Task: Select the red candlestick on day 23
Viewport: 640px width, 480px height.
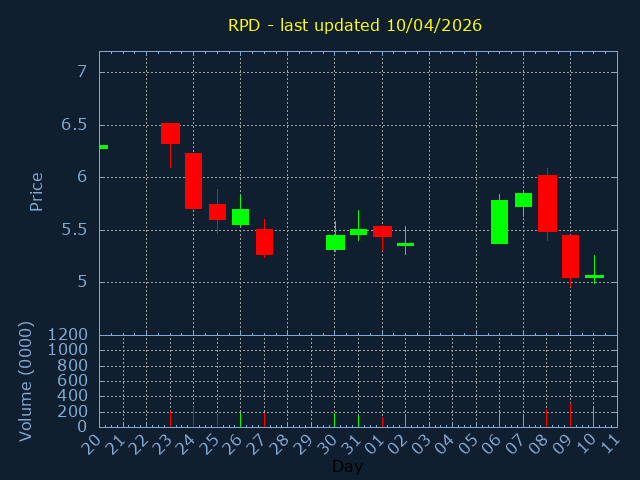Action: pyautogui.click(x=170, y=133)
